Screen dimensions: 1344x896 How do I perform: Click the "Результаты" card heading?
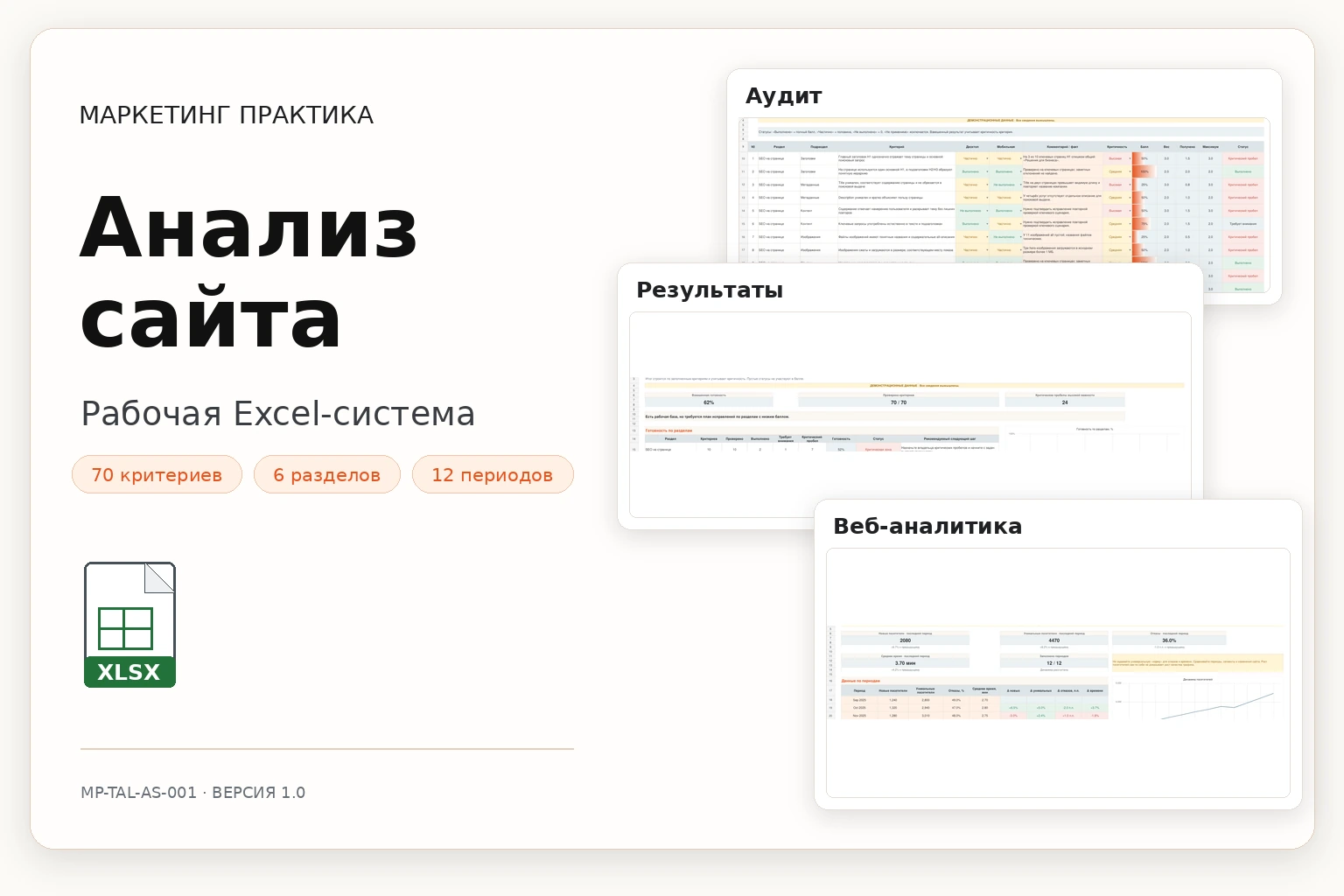coord(710,290)
